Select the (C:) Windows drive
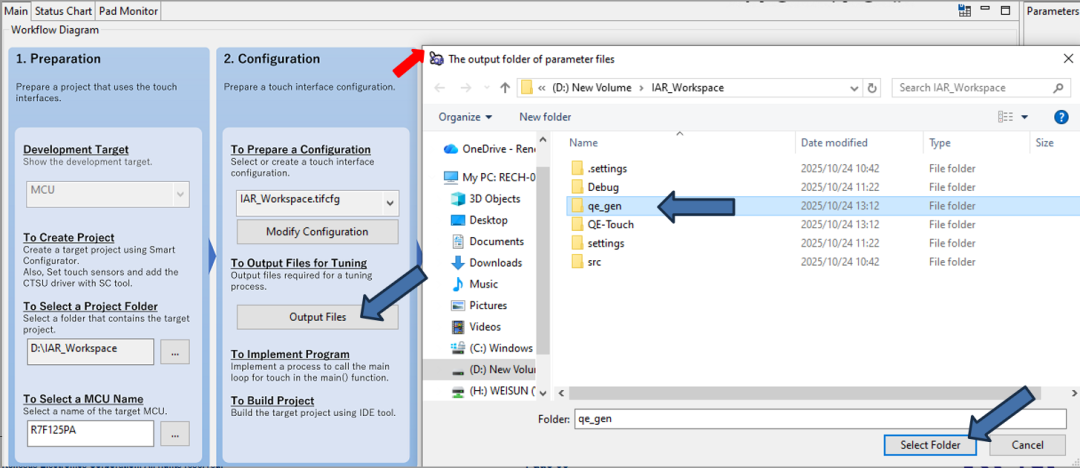Viewport: 1080px width, 468px height. click(x=492, y=348)
